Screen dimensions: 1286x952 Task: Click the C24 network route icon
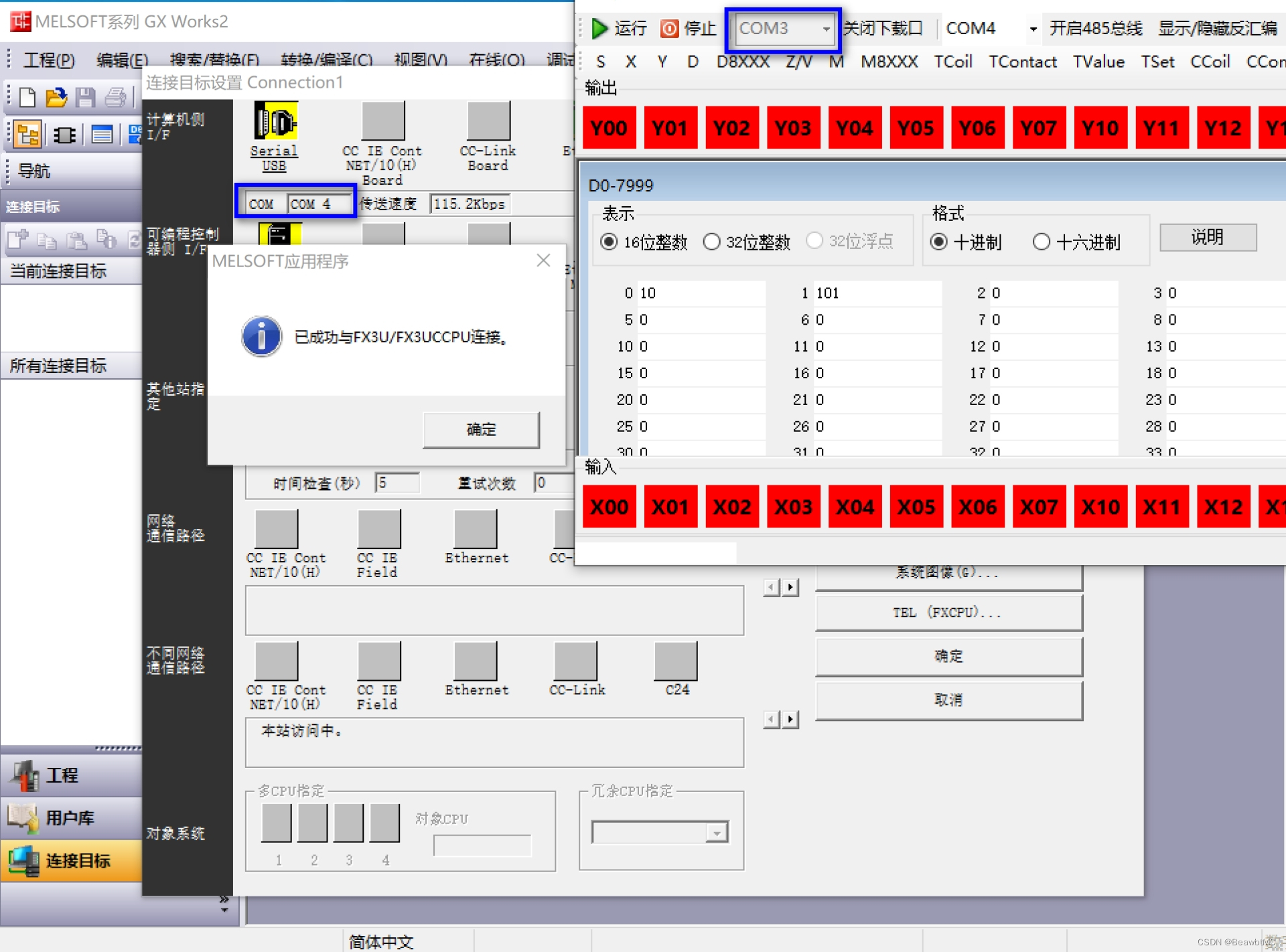pos(675,661)
